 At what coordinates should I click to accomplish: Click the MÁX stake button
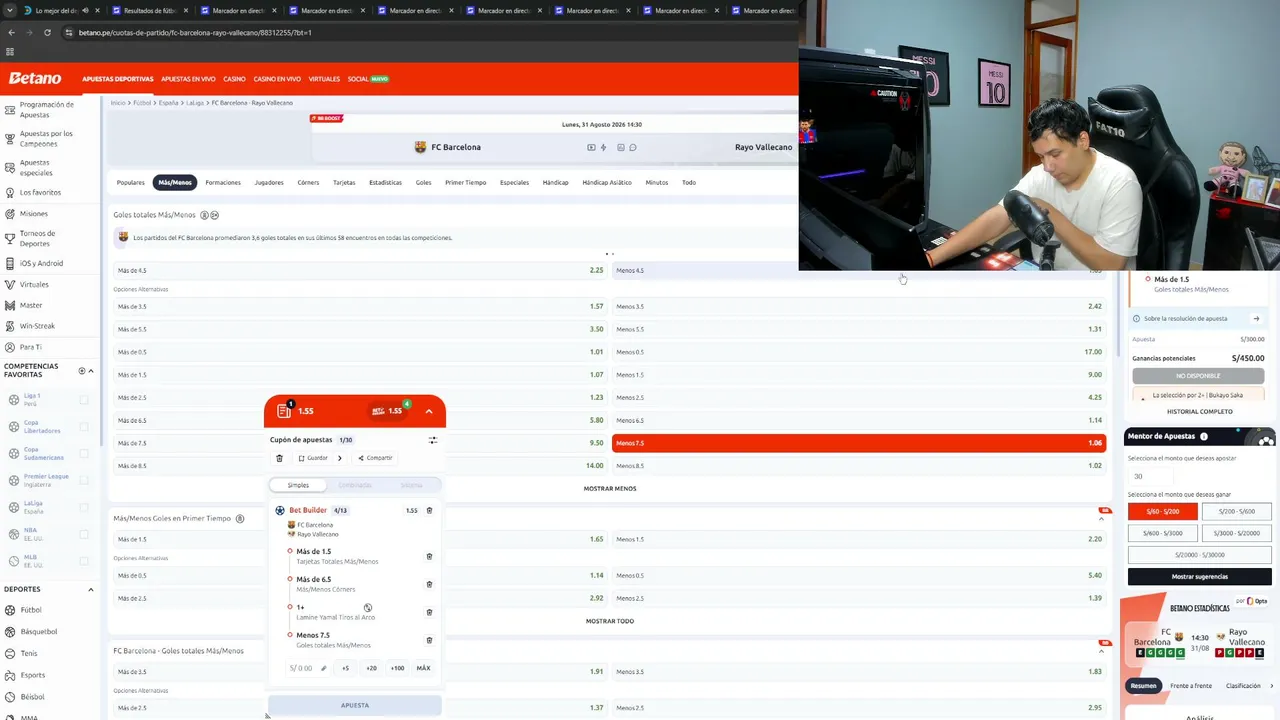pyautogui.click(x=424, y=668)
